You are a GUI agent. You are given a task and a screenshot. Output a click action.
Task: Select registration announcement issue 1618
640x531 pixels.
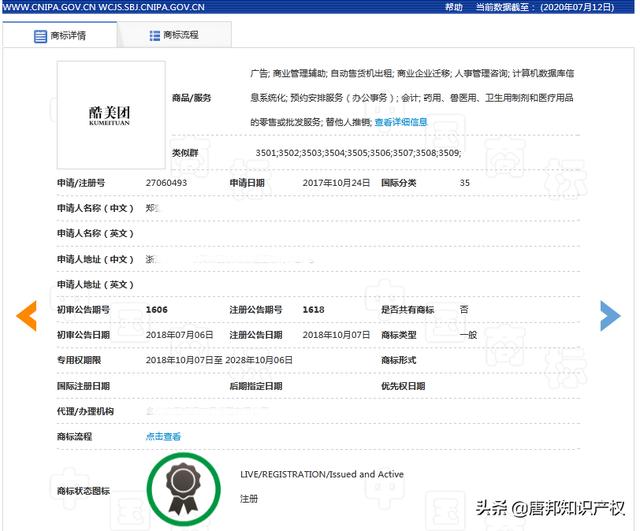313,310
